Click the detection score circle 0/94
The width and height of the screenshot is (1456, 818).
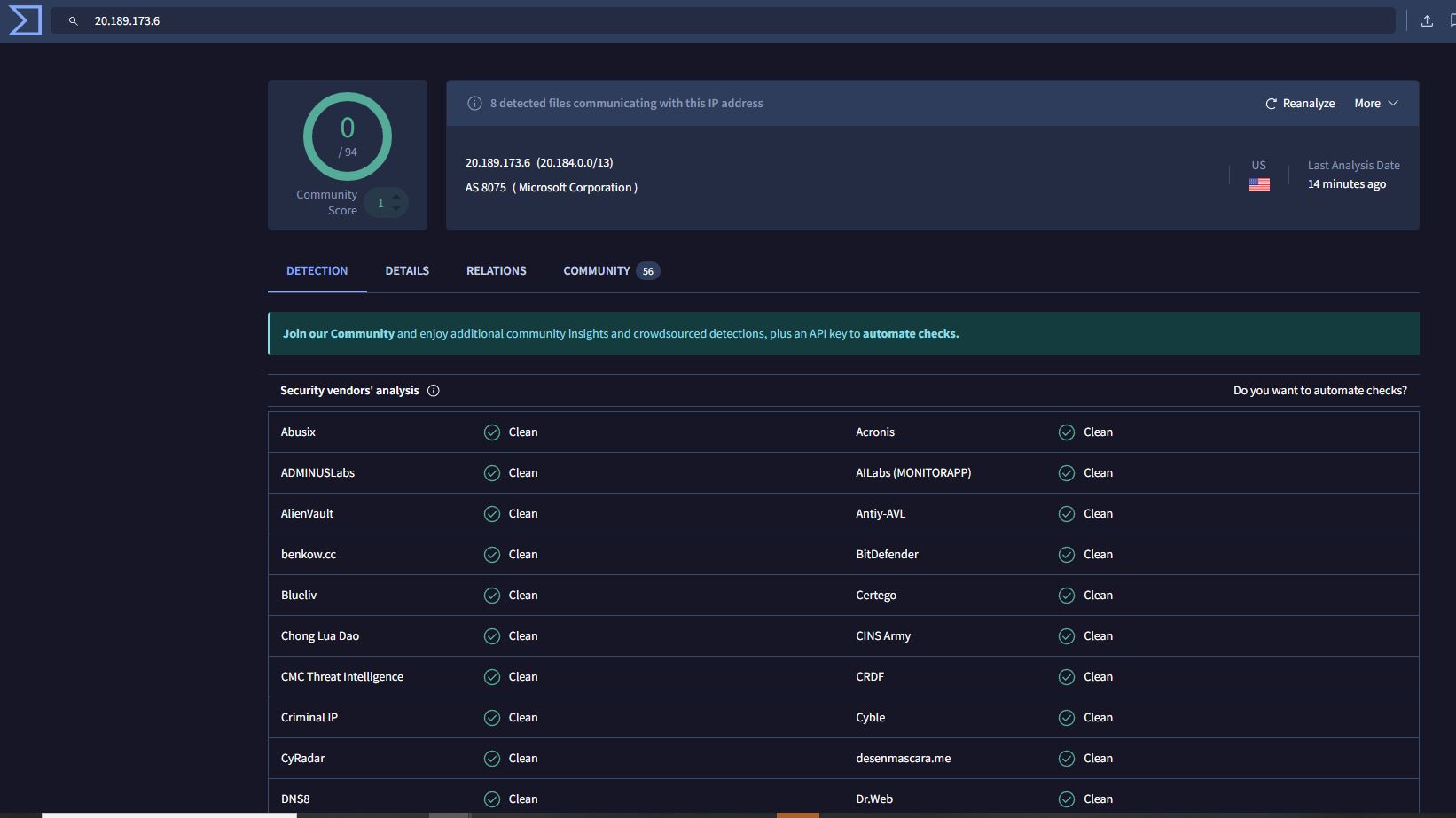(348, 136)
